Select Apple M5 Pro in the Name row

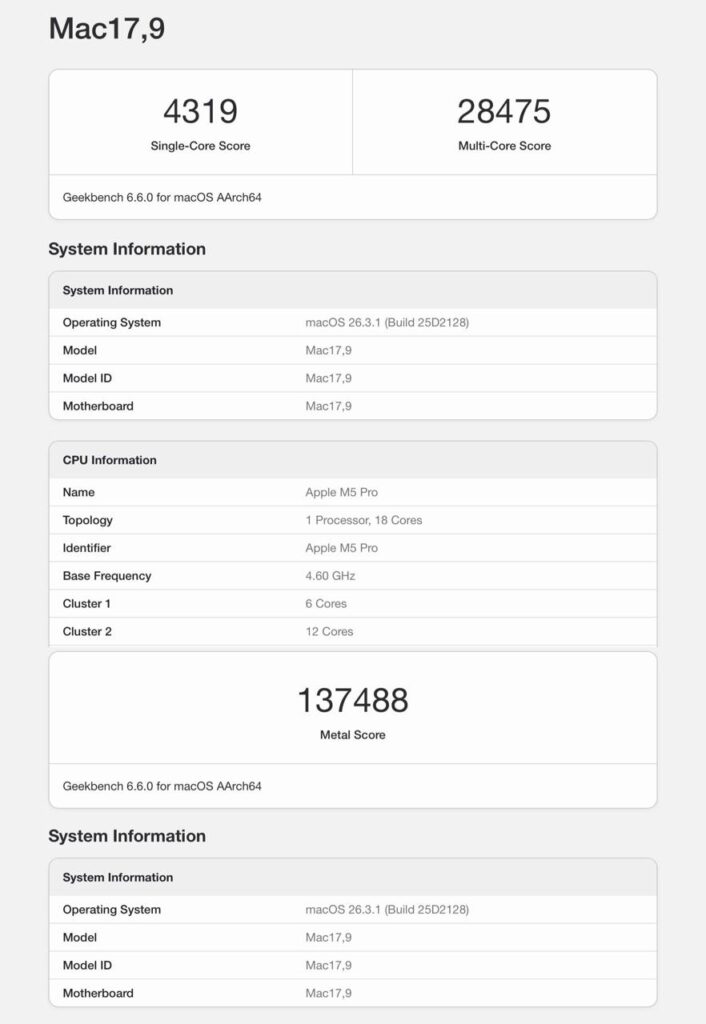pos(342,492)
